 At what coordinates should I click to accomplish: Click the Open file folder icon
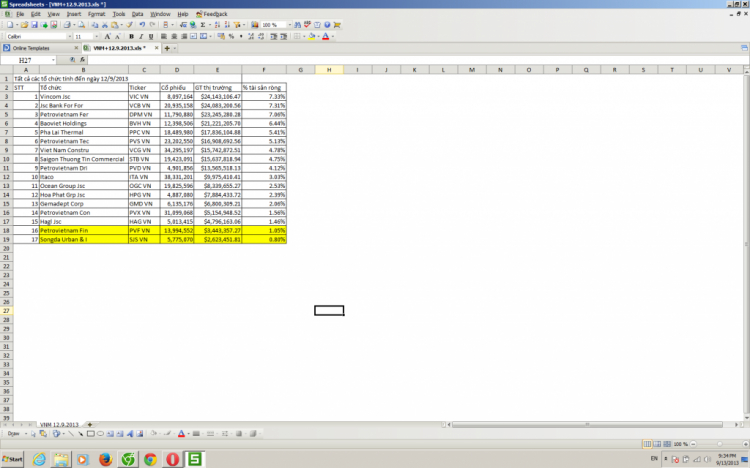24,24
